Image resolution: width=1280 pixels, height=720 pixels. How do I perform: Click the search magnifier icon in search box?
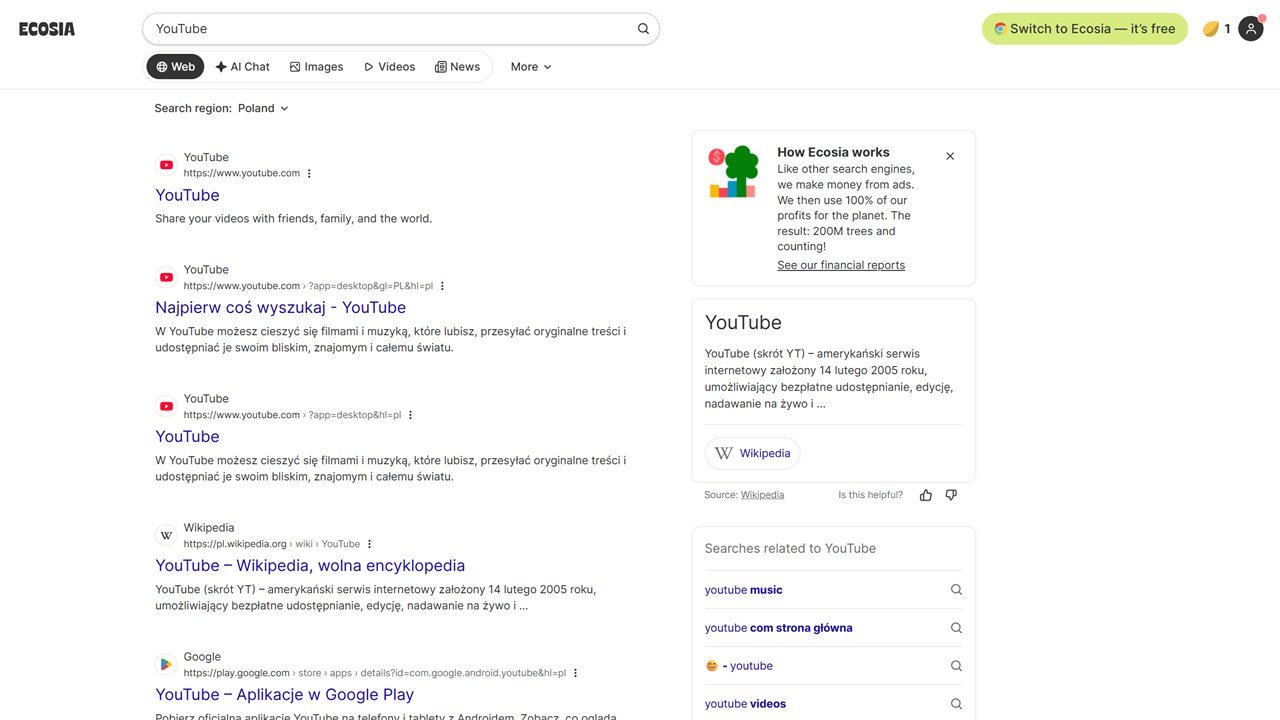click(643, 29)
